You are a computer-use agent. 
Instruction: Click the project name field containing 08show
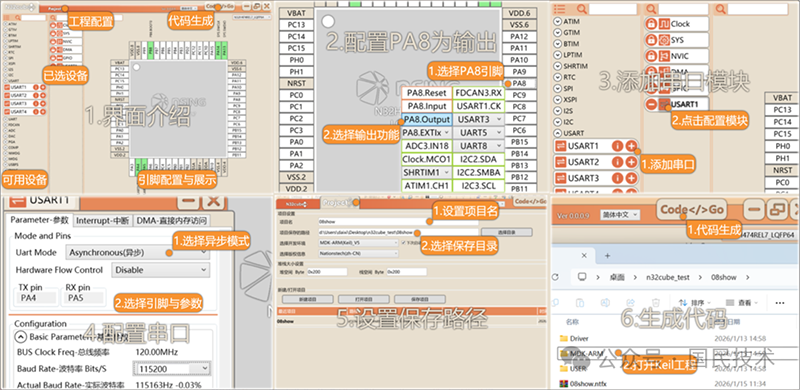point(398,223)
